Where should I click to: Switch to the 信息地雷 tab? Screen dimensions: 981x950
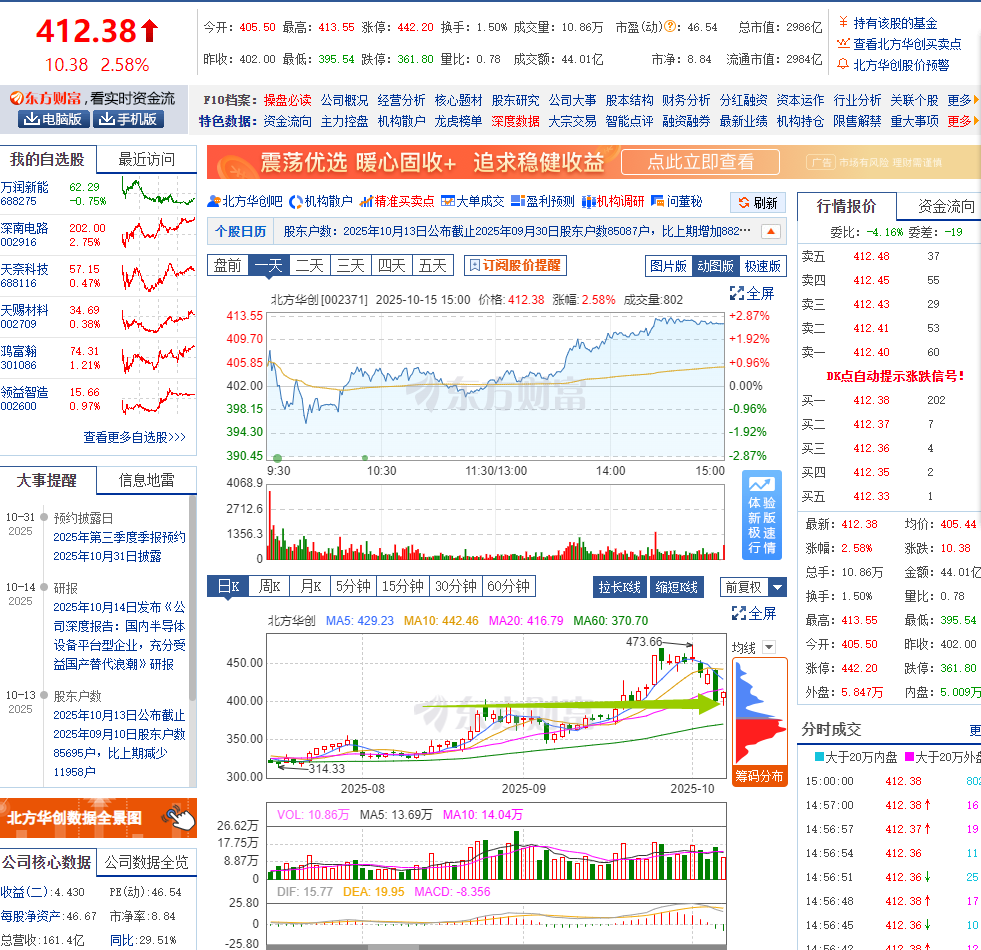click(x=147, y=480)
